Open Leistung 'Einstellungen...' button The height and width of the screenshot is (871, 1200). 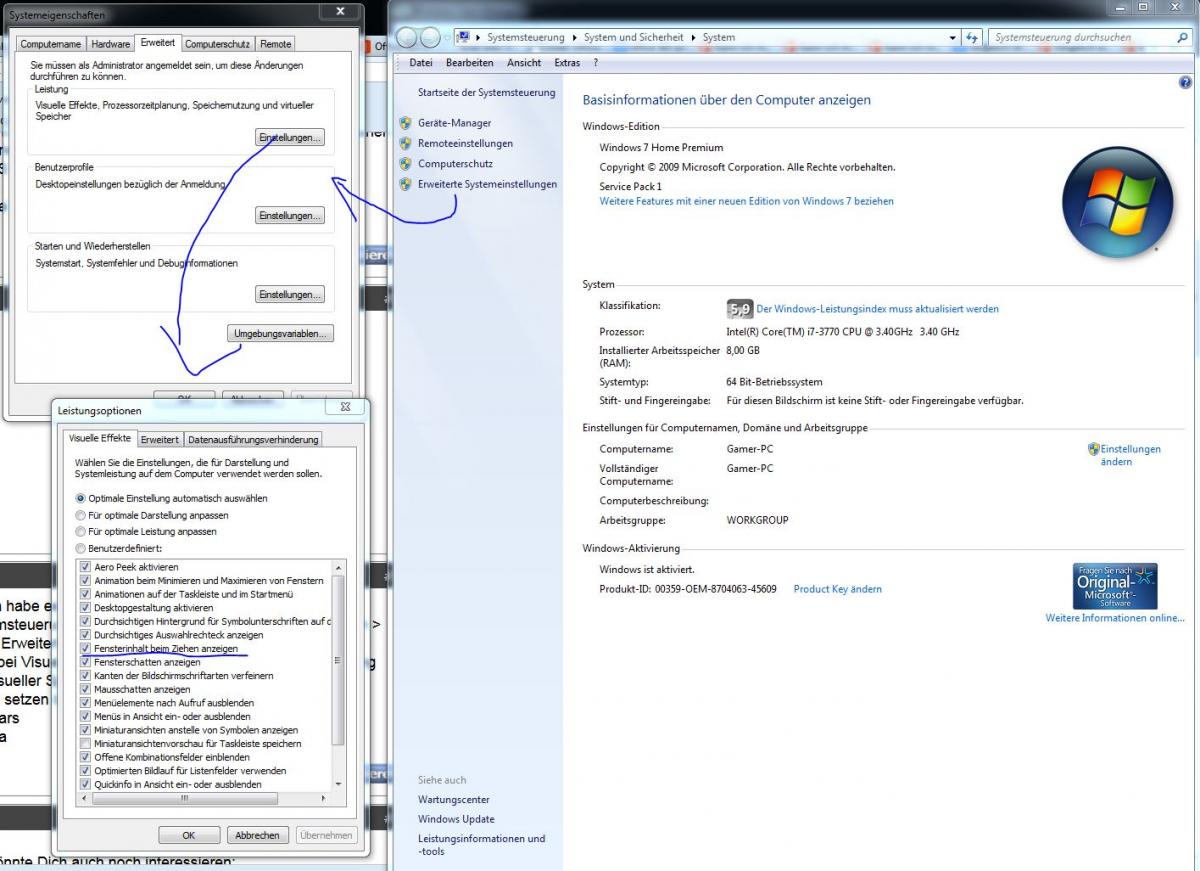click(290, 137)
